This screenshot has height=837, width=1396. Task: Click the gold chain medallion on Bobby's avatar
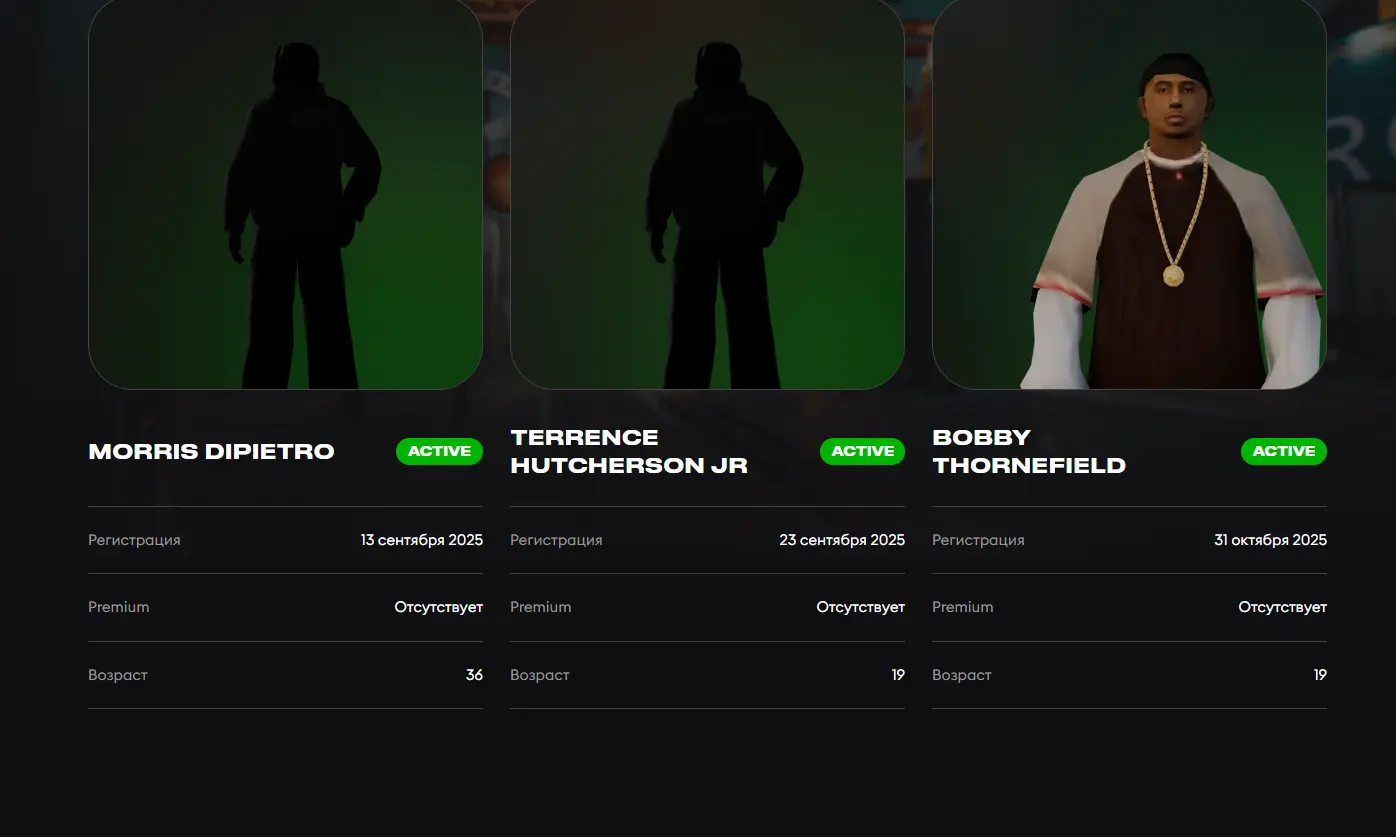(x=1174, y=275)
